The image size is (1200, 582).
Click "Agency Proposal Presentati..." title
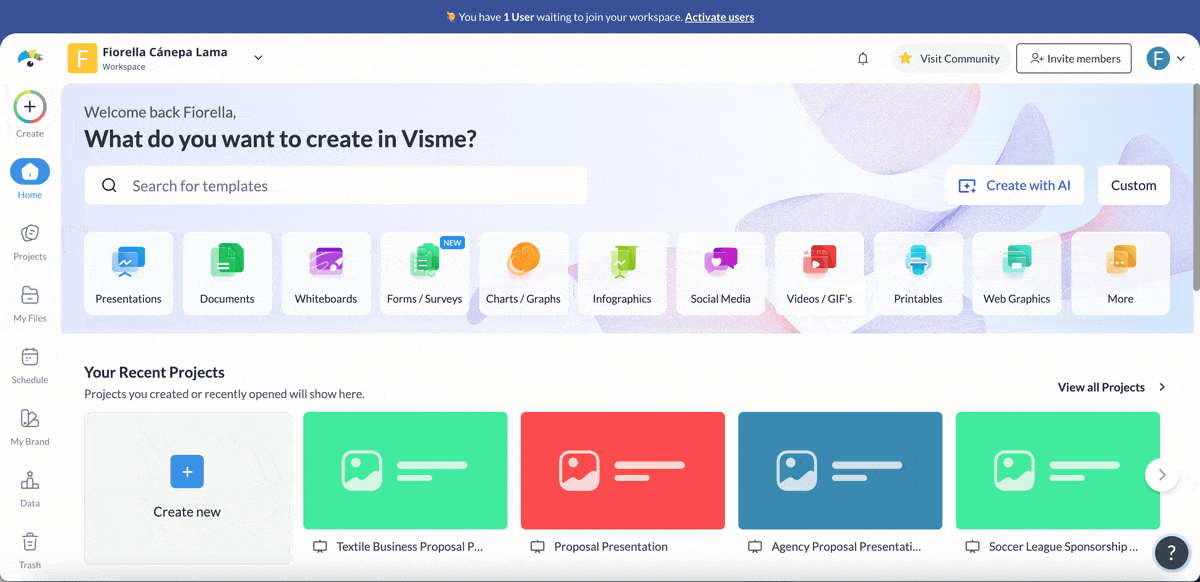point(847,547)
